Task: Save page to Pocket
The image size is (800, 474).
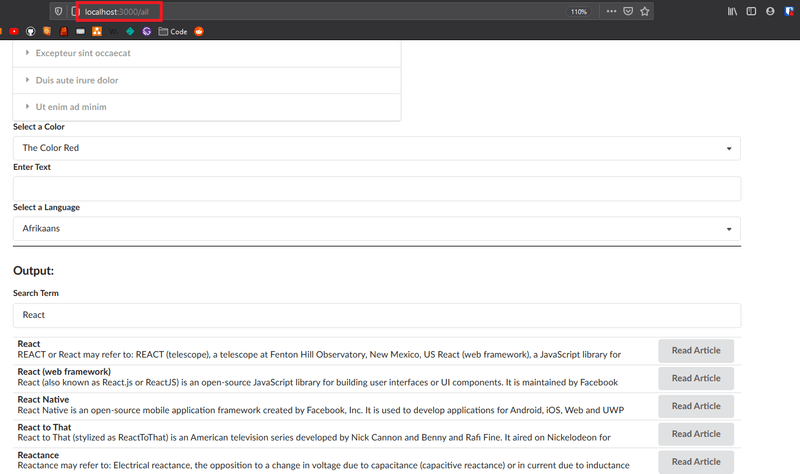Action: 628,11
